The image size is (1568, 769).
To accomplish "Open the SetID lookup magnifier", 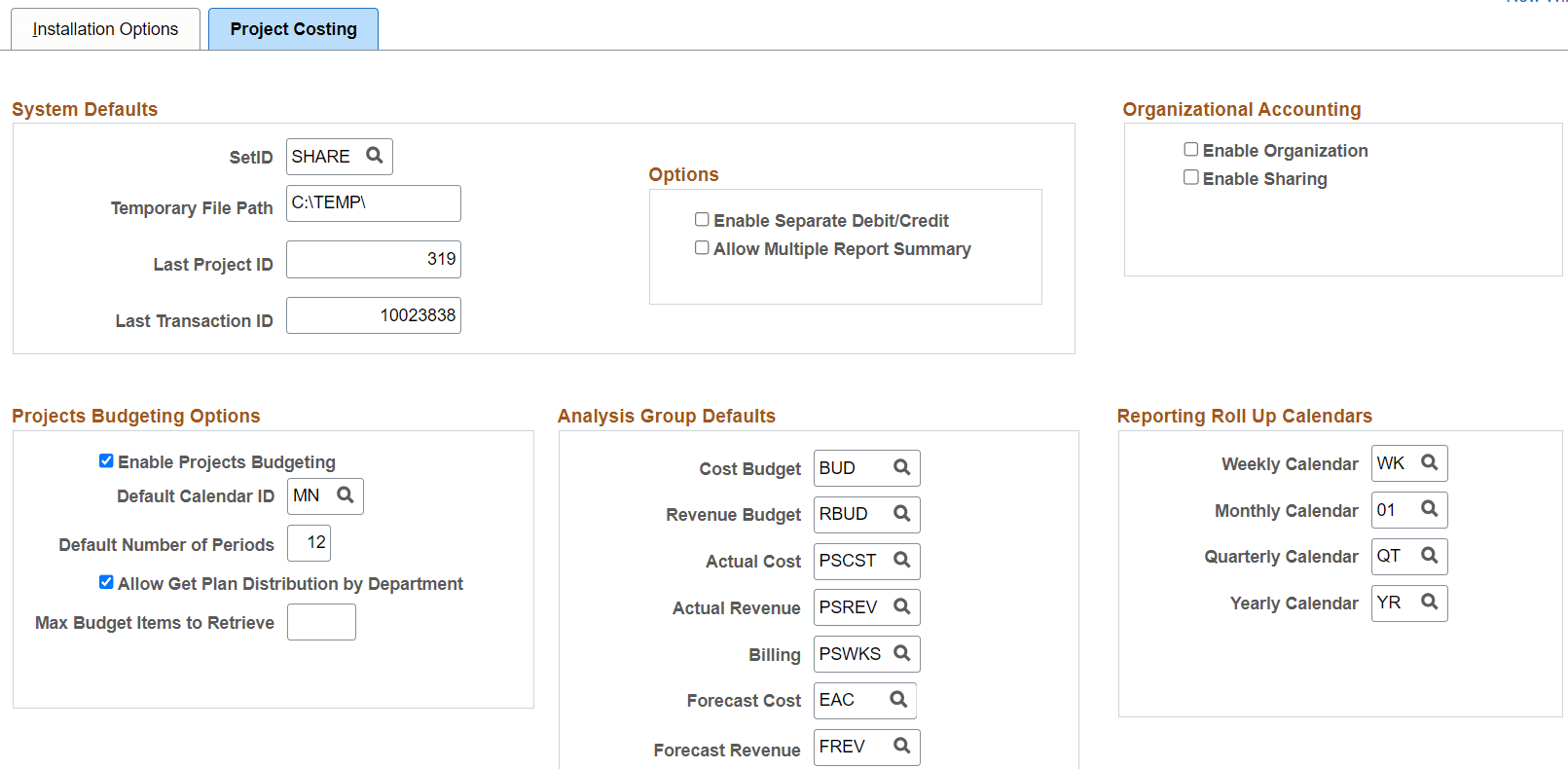I will tap(375, 156).
